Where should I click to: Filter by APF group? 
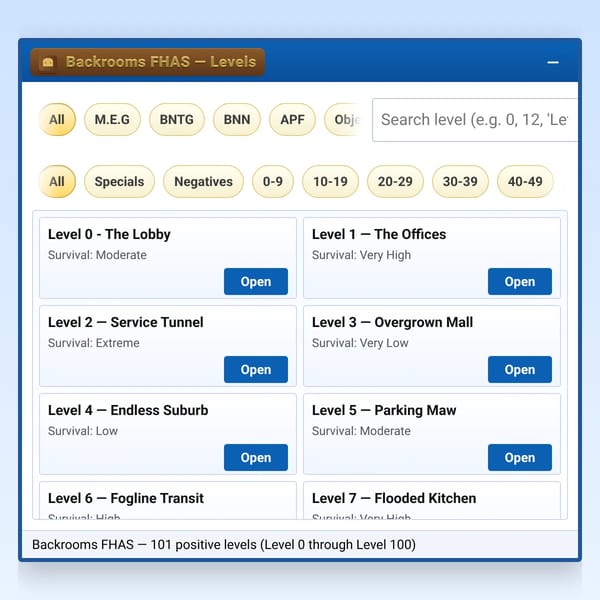tap(292, 119)
